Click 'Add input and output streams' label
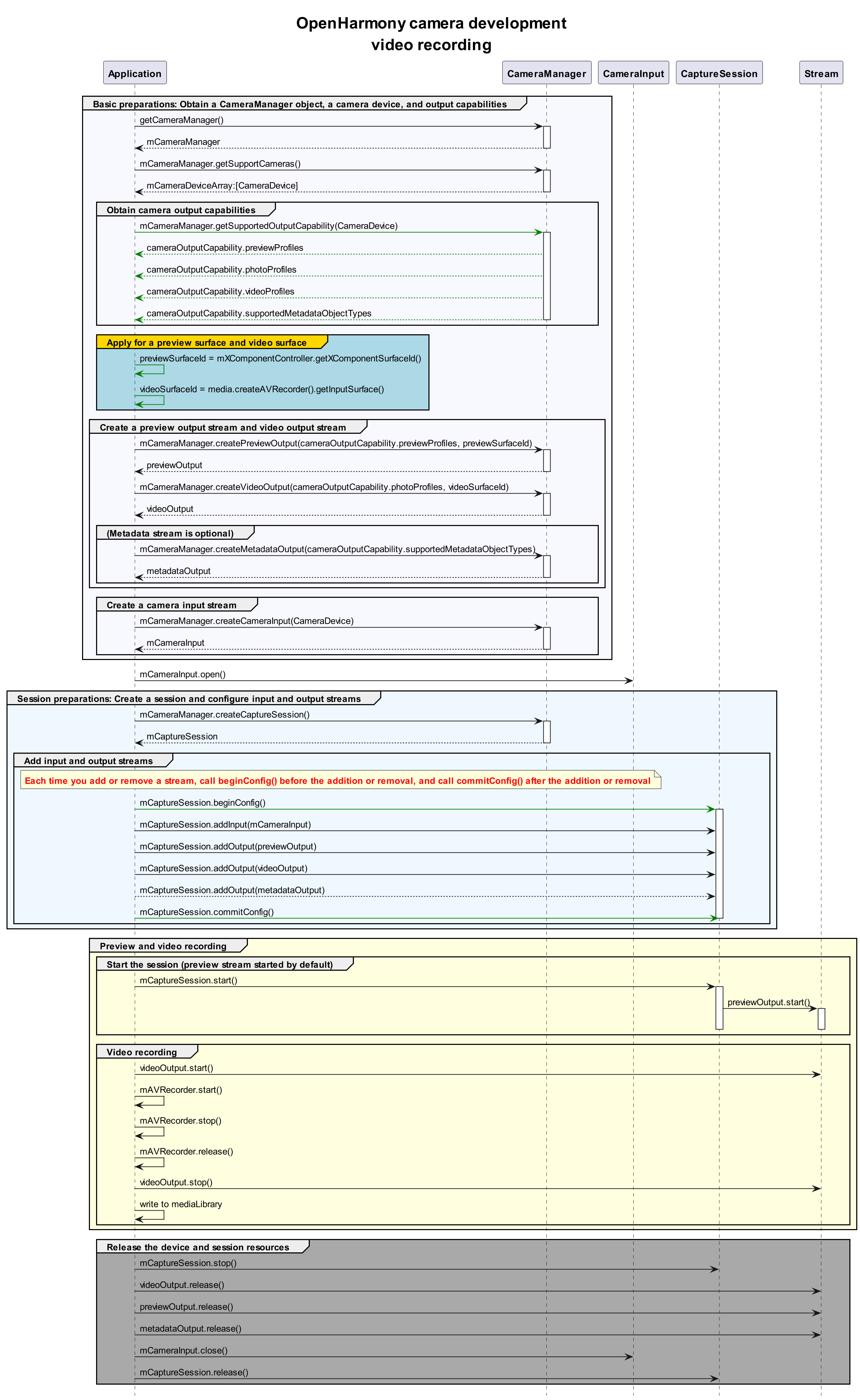860x1400 pixels. 88,762
